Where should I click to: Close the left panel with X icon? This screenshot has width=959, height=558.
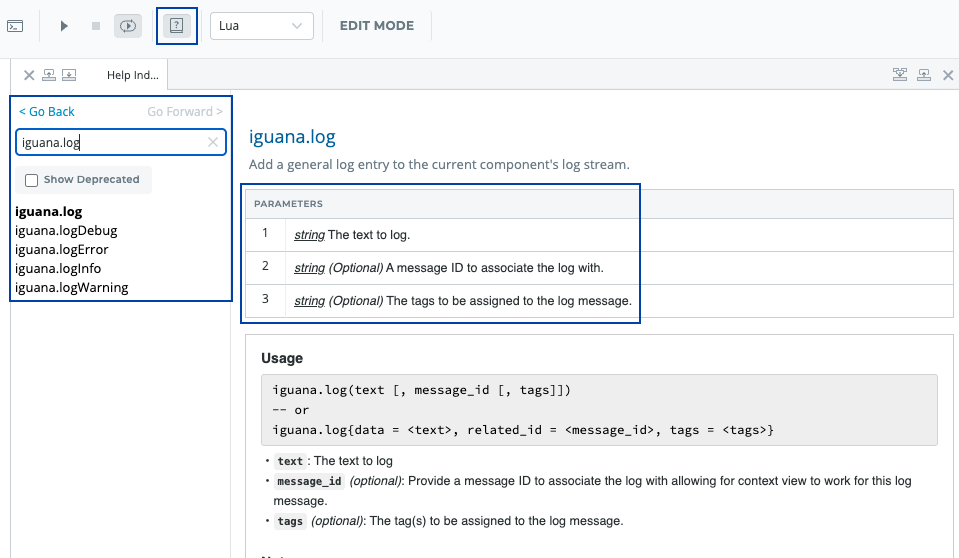pos(29,75)
